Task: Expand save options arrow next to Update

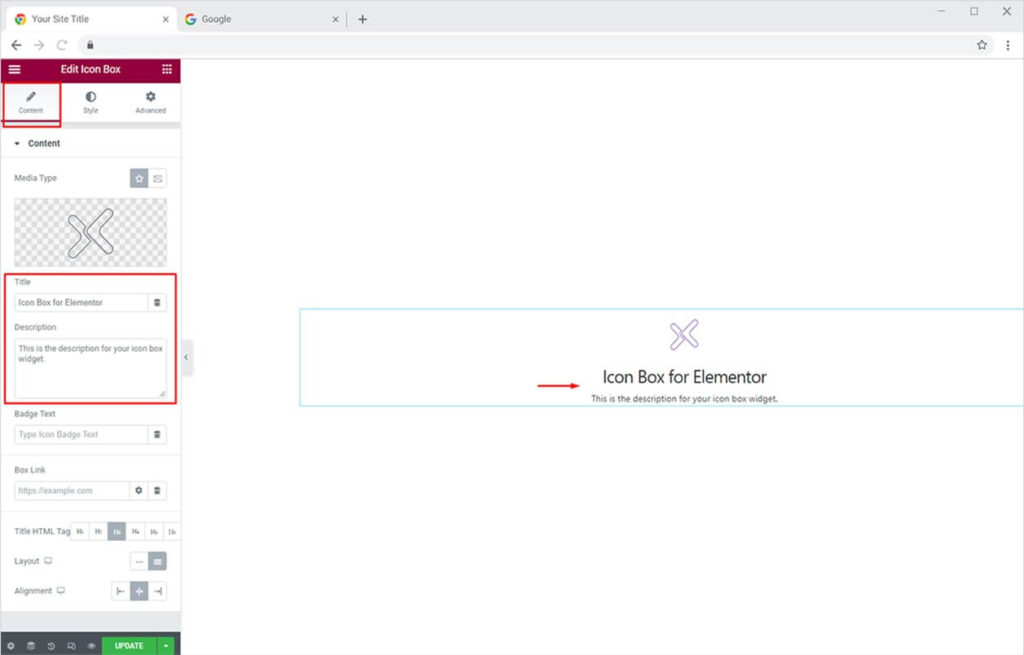Action: pyautogui.click(x=165, y=646)
